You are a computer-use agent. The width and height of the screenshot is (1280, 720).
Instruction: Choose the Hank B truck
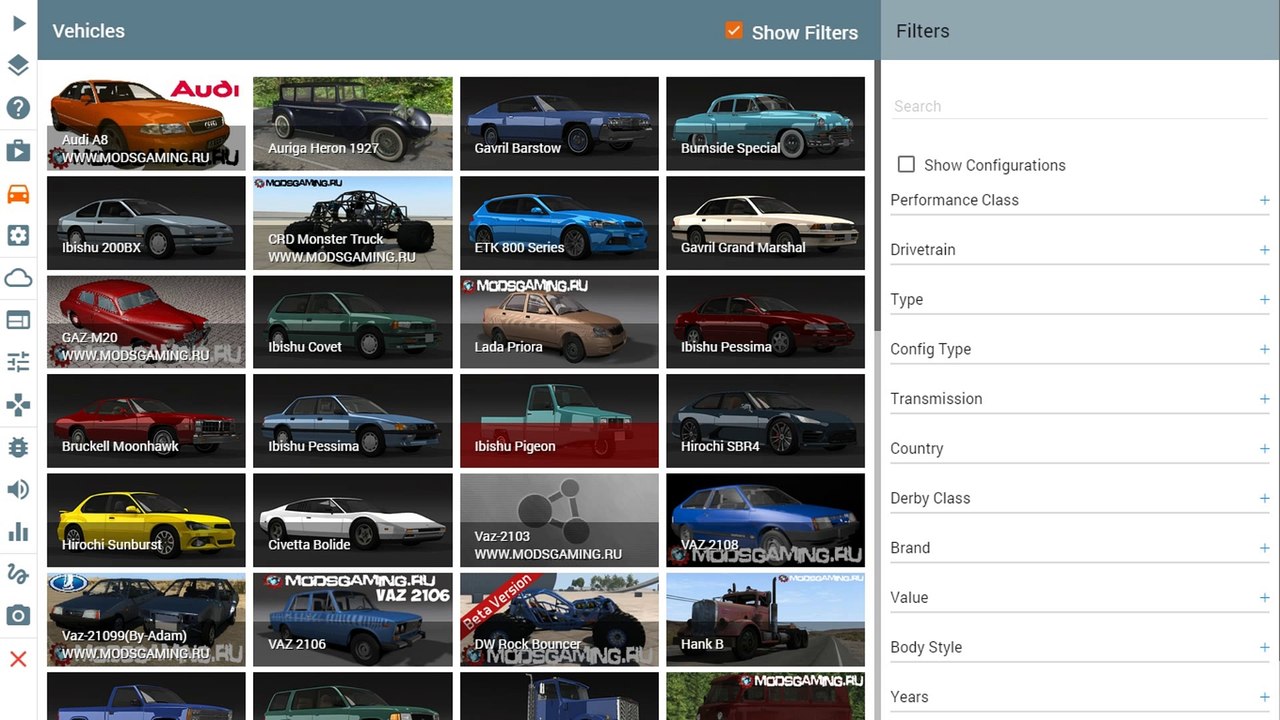click(765, 619)
